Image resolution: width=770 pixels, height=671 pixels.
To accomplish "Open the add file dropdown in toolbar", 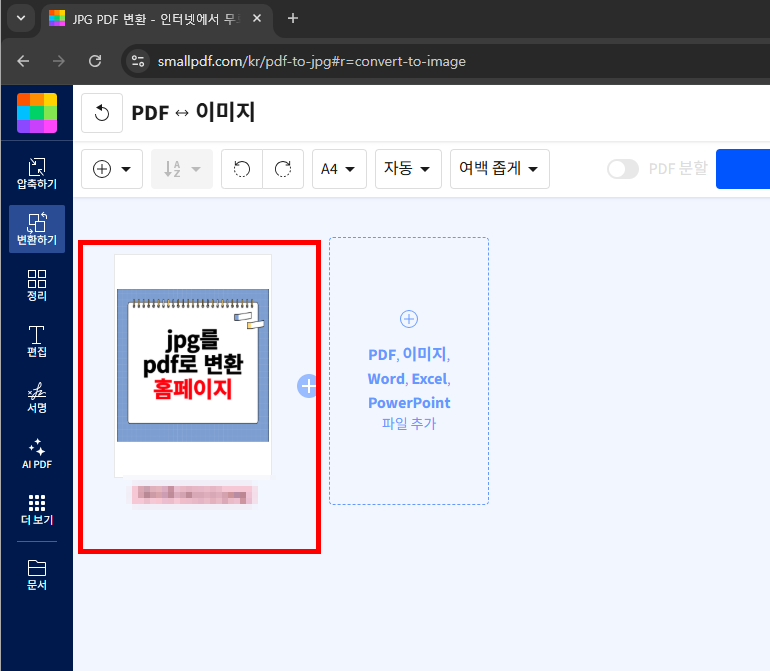I will [x=112, y=169].
